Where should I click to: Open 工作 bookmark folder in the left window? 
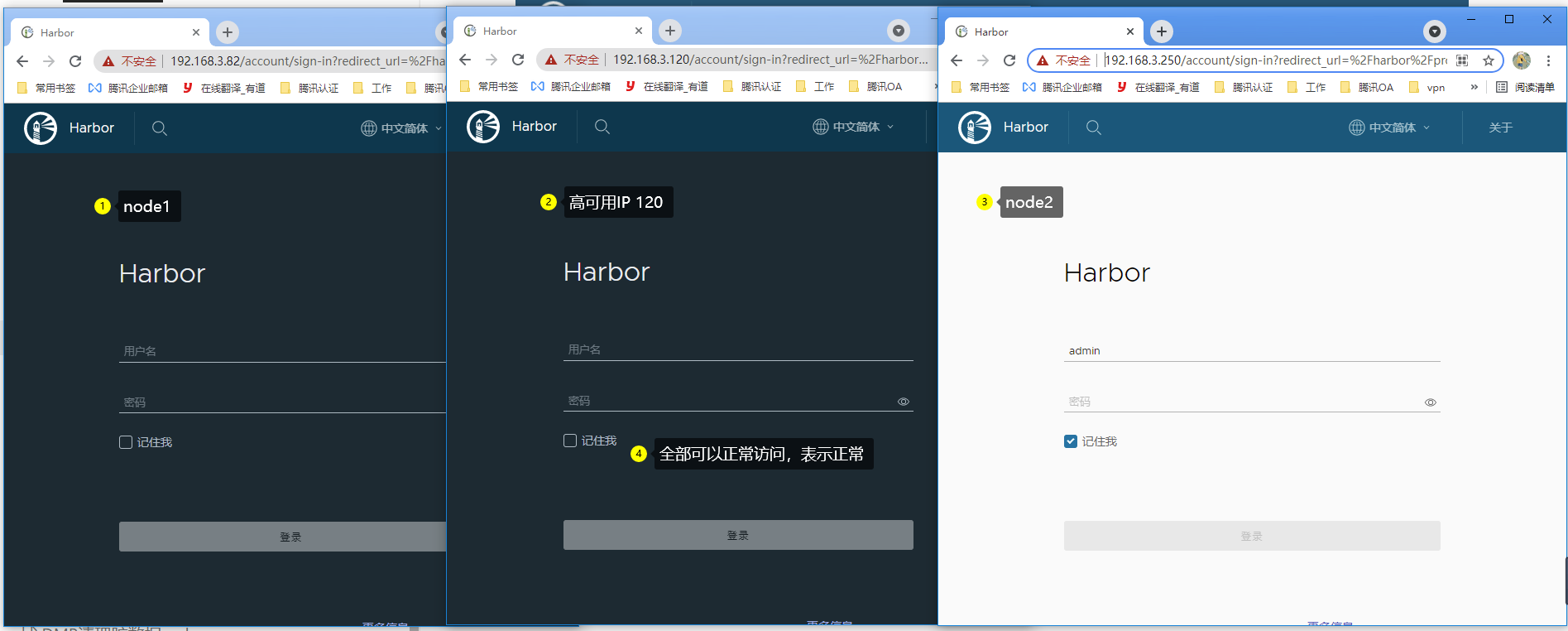click(x=372, y=88)
